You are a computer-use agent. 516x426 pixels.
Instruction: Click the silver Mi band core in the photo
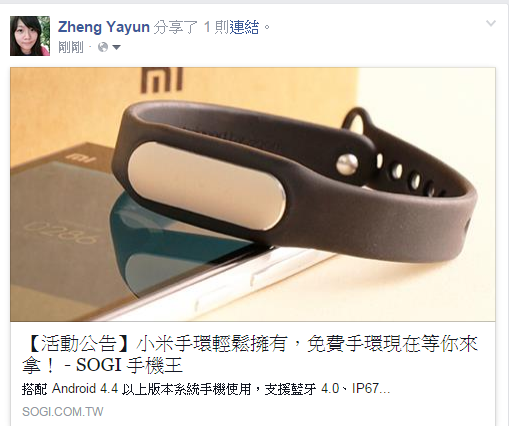click(x=207, y=185)
